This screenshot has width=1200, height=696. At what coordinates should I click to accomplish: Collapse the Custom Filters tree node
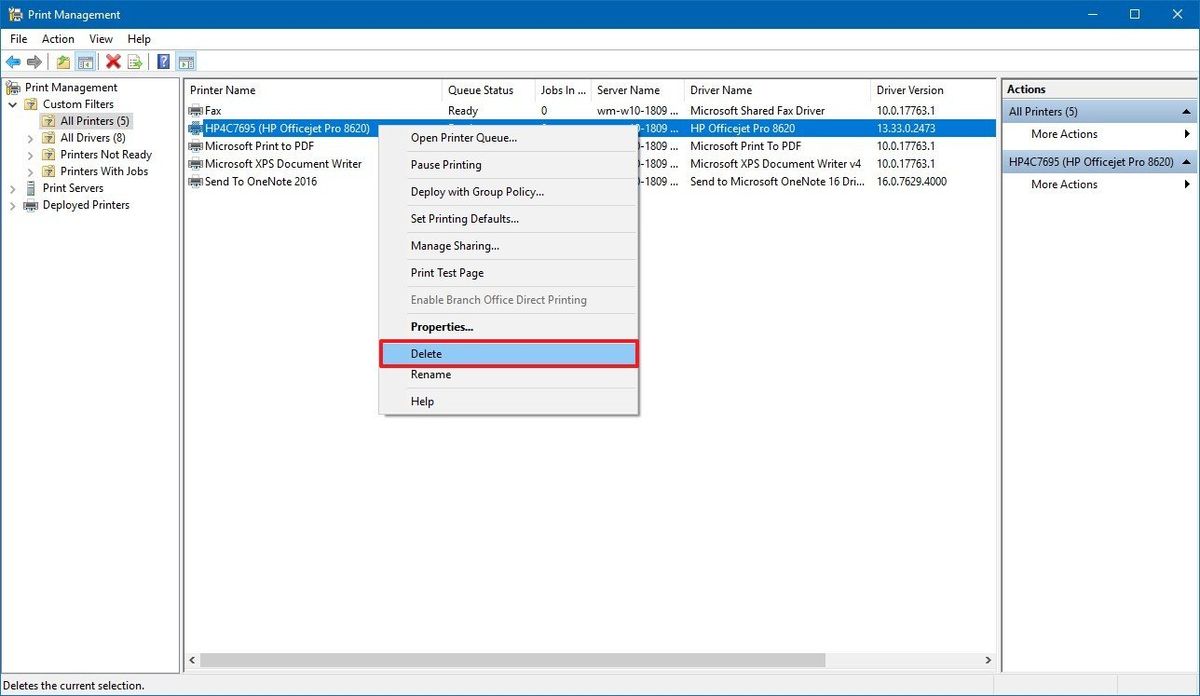[x=13, y=103]
